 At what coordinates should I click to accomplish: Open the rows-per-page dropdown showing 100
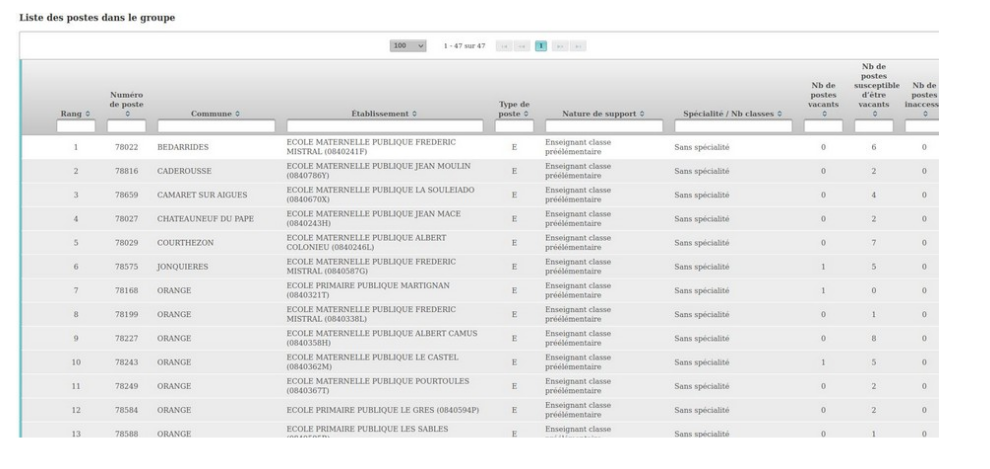[x=408, y=46]
